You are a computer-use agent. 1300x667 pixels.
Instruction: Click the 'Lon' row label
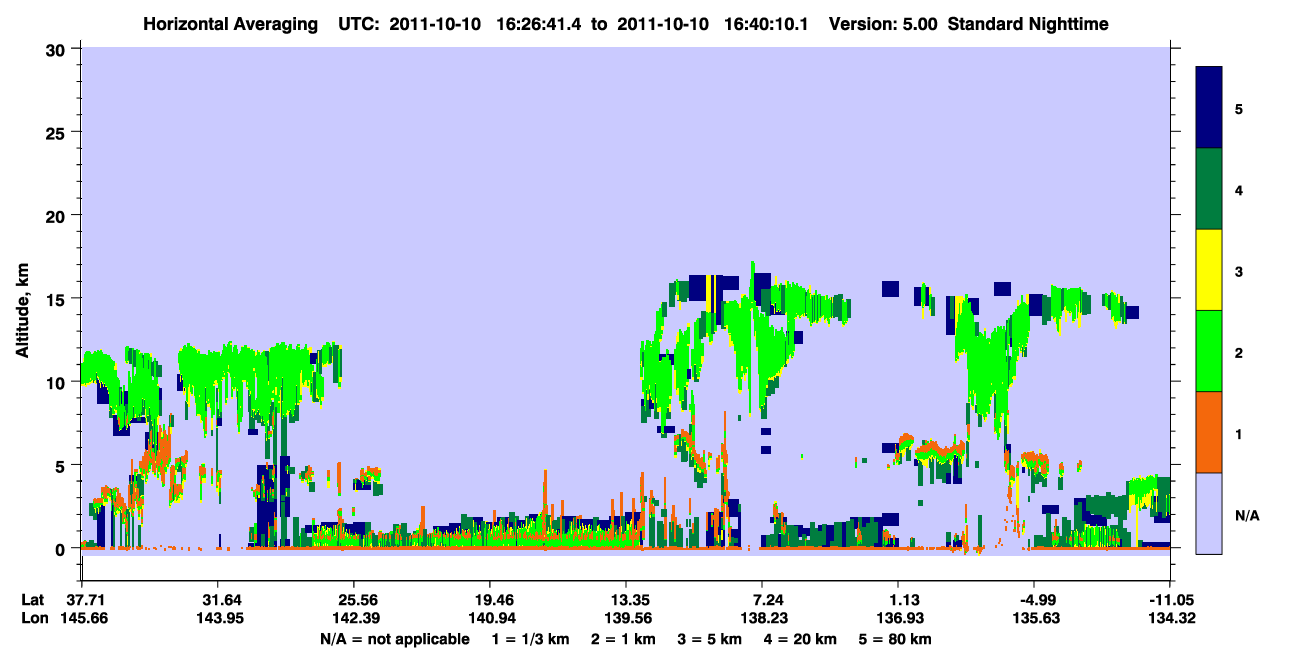(x=33, y=619)
